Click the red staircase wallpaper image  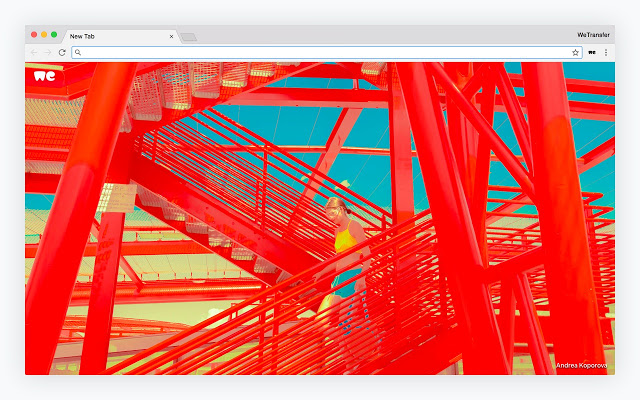pyautogui.click(x=320, y=218)
